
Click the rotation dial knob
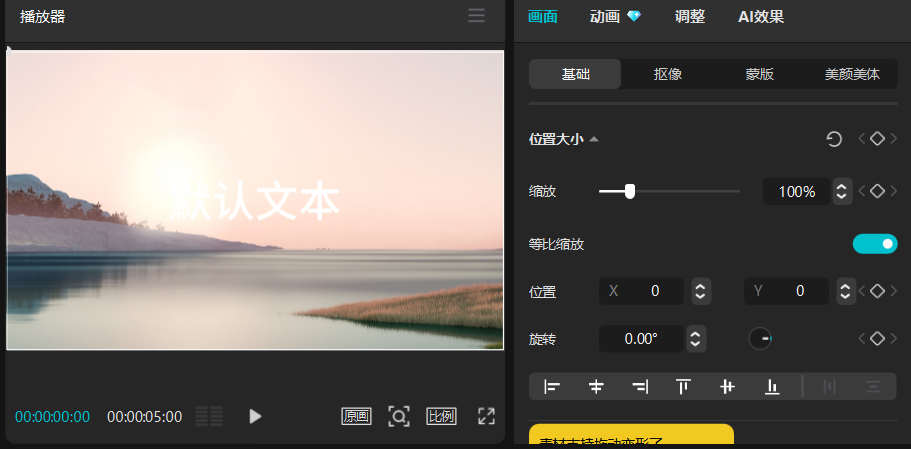(x=760, y=339)
